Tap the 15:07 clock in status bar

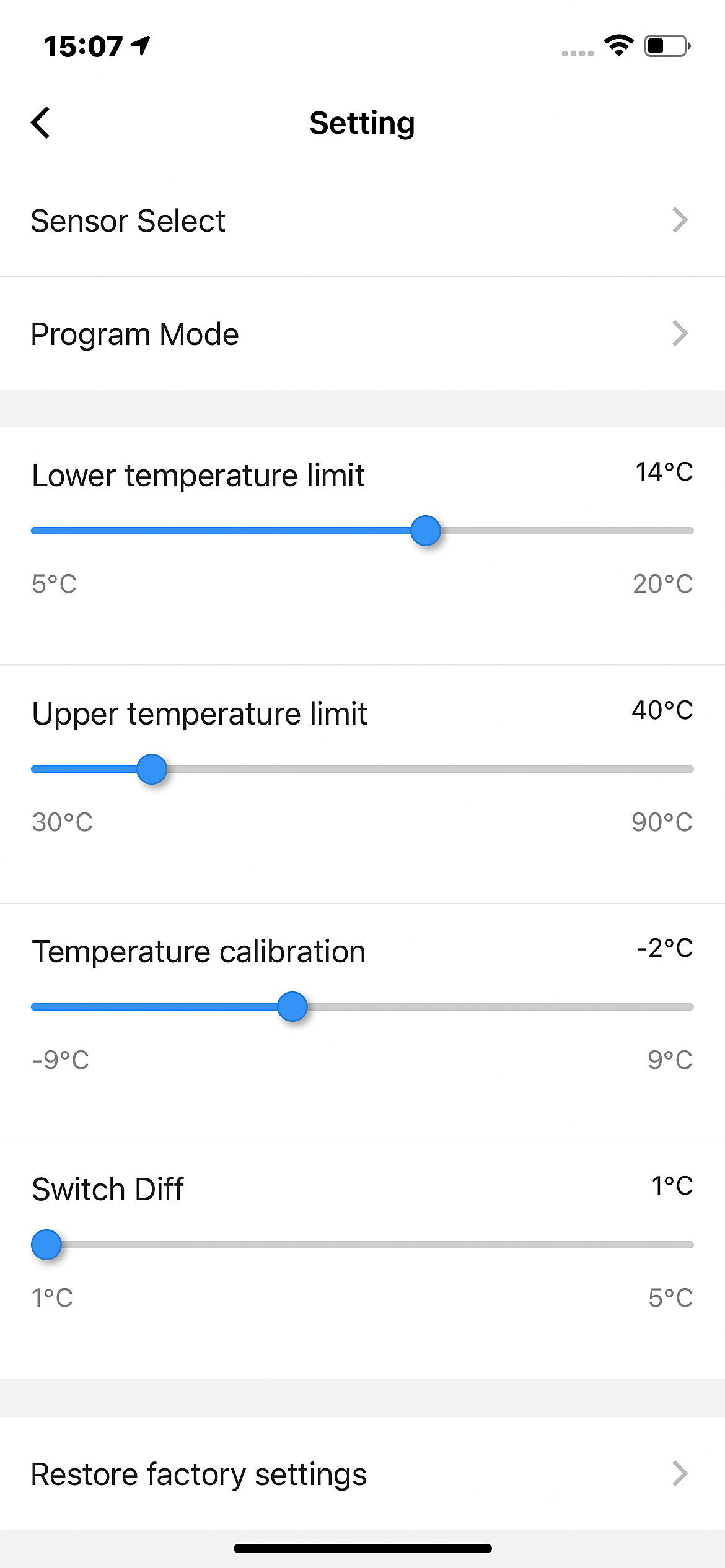tap(83, 46)
